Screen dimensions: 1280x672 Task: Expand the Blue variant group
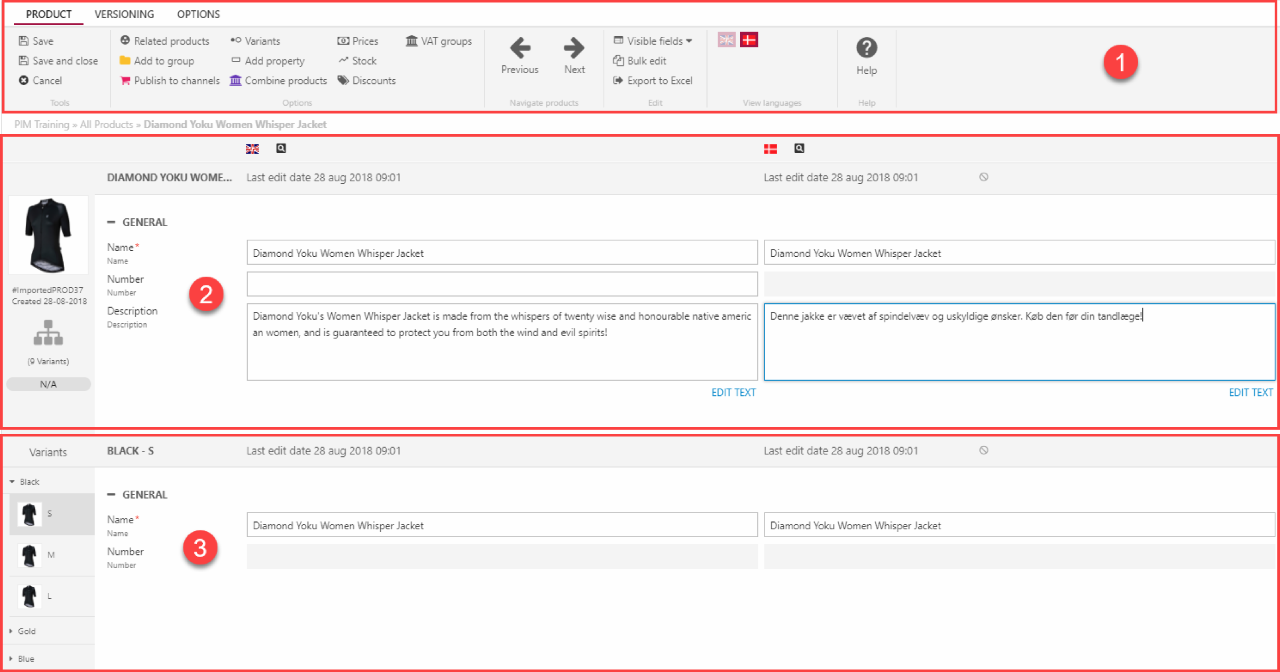tap(12, 659)
